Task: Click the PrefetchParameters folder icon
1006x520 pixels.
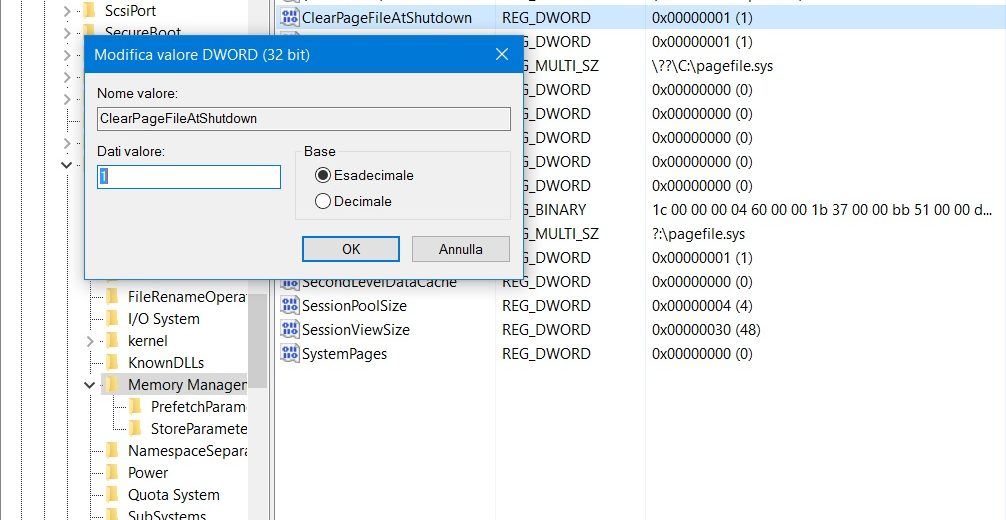Action: (x=135, y=406)
